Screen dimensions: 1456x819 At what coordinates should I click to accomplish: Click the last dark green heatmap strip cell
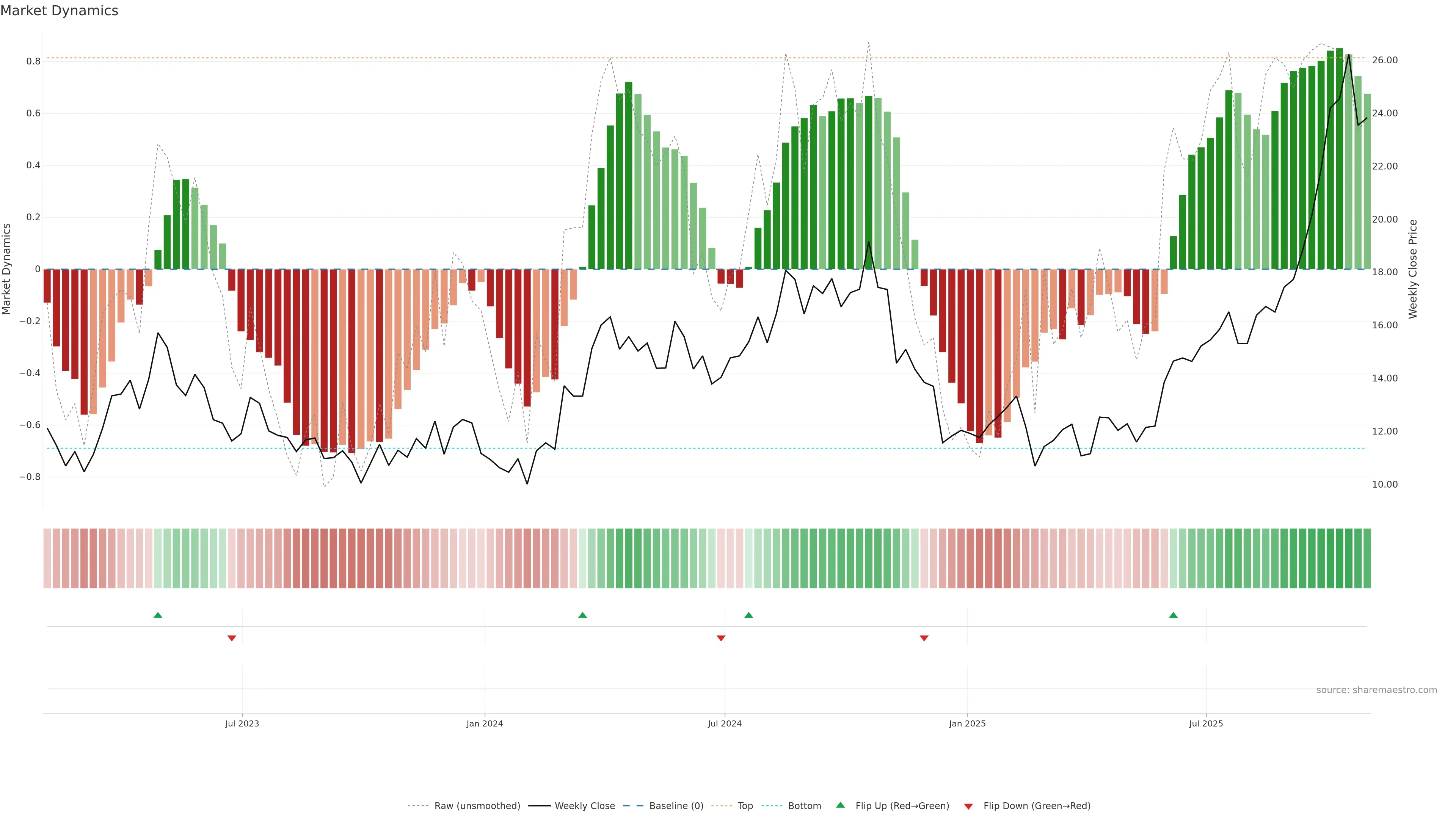pos(1367,559)
